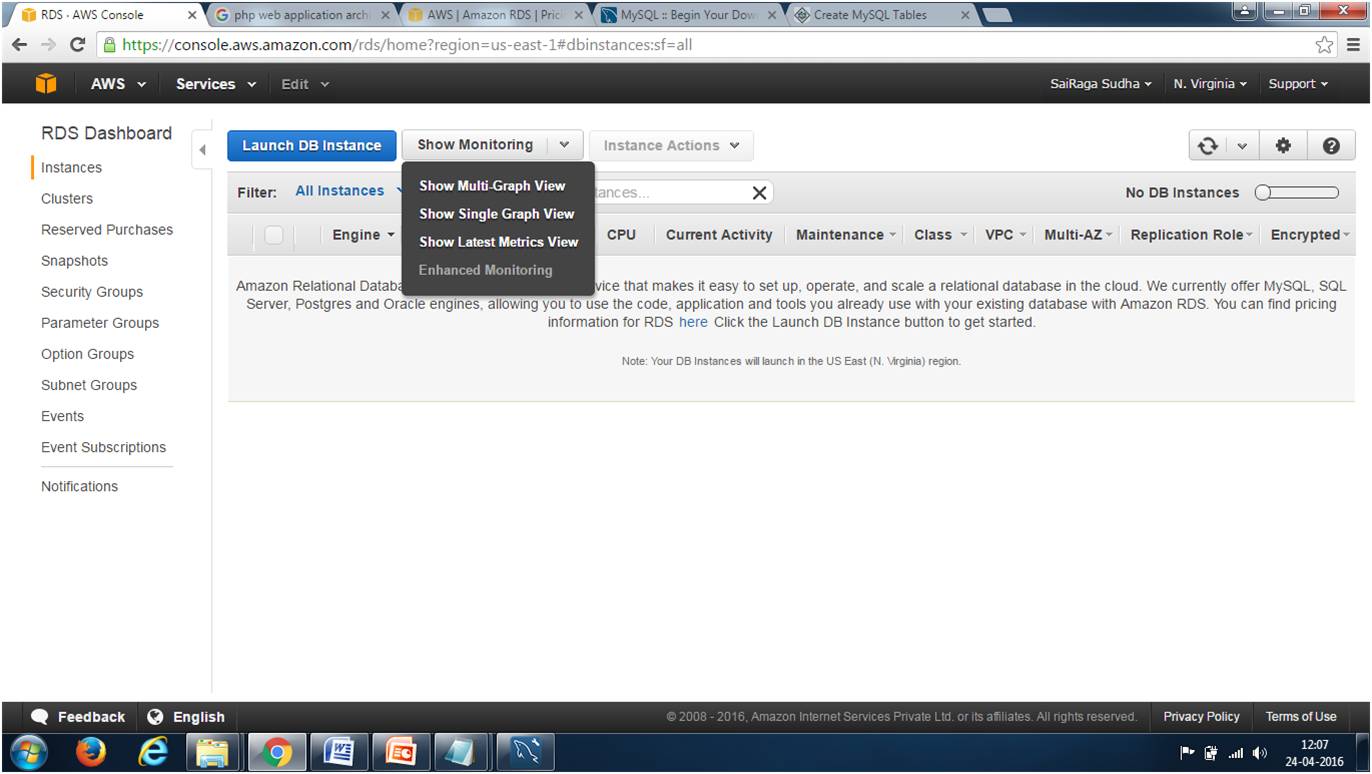Open the Support dropdown menu

tap(1298, 84)
